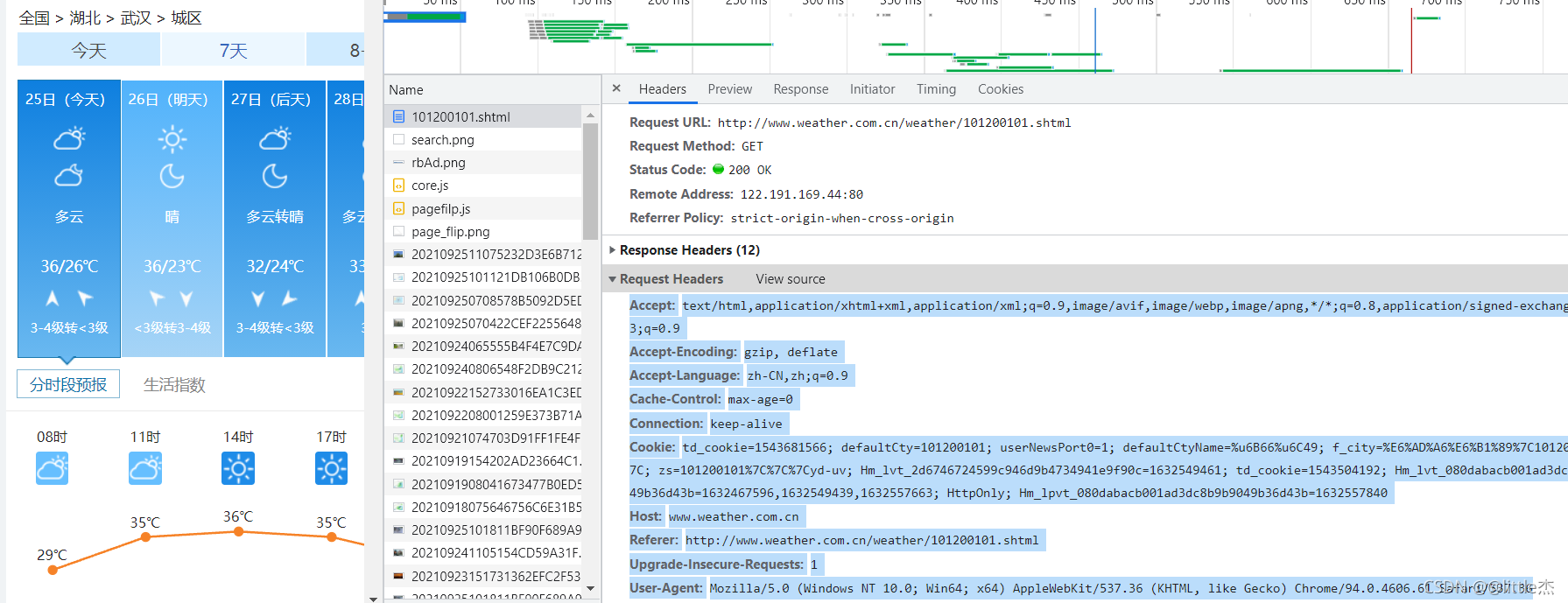This screenshot has height=603, width=1568.
Task: Click sun icon on 26日 card
Action: click(x=172, y=139)
